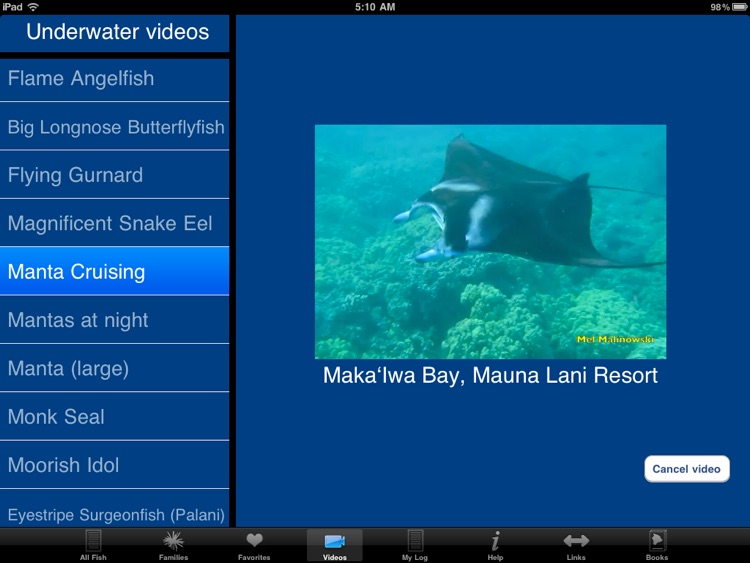The image size is (750, 563).
Task: Open the Monk Seal video
Action: 114,417
